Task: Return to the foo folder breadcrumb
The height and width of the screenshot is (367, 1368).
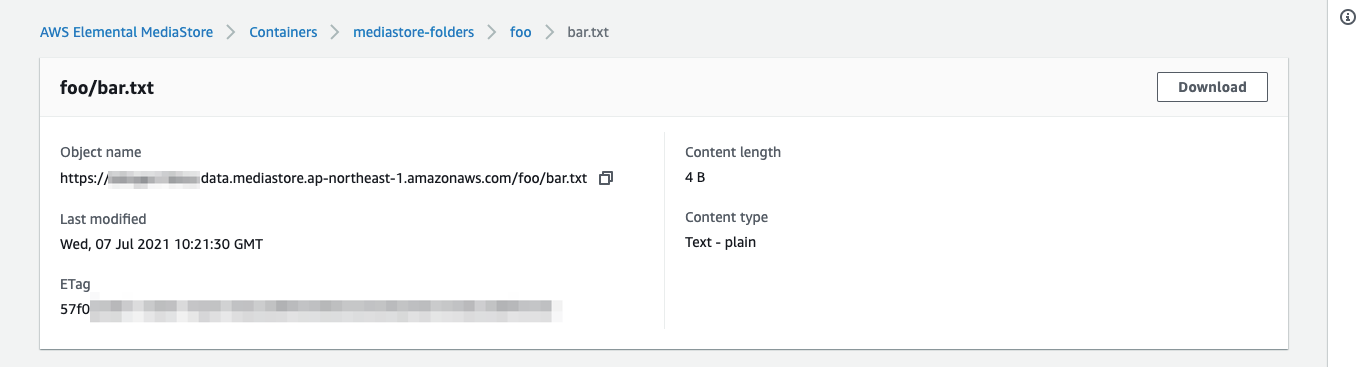Action: click(x=520, y=32)
